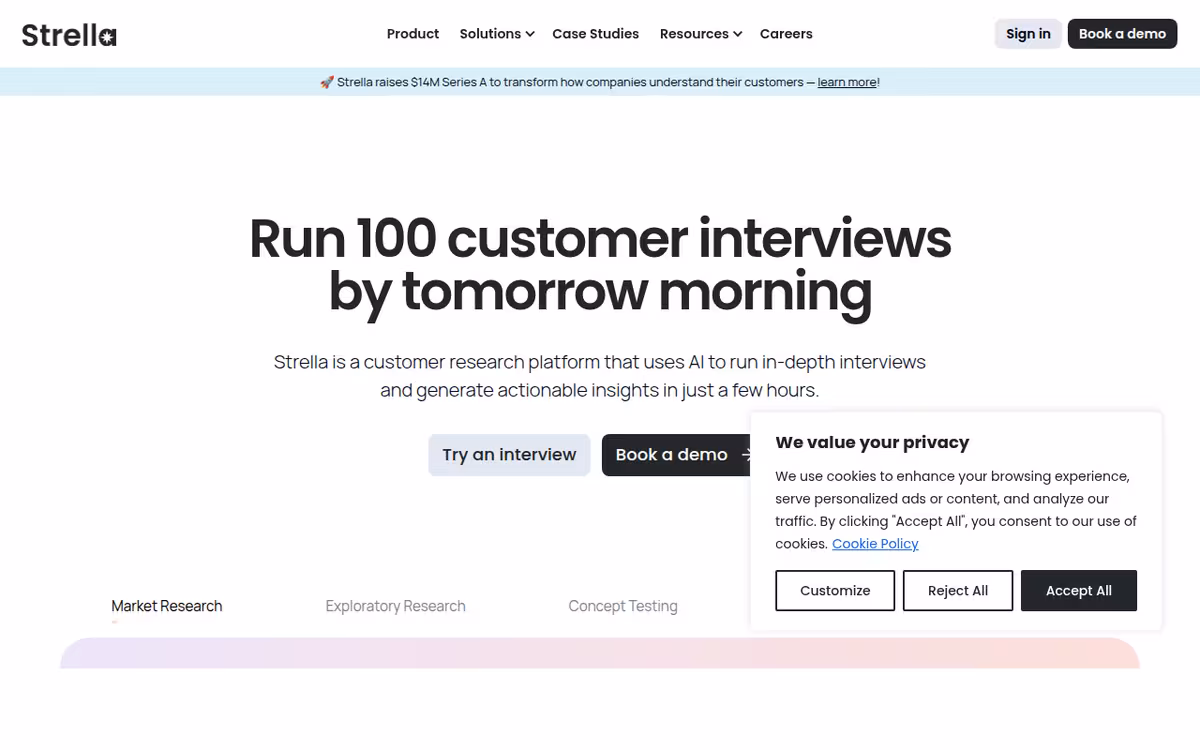Switch to the Exploratory Research tab

tap(396, 606)
